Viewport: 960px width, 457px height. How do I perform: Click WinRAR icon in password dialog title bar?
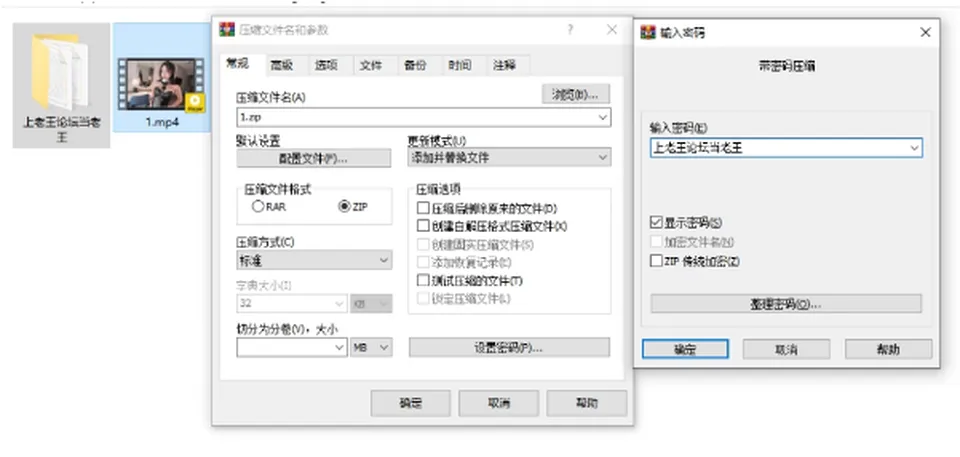tap(648, 32)
